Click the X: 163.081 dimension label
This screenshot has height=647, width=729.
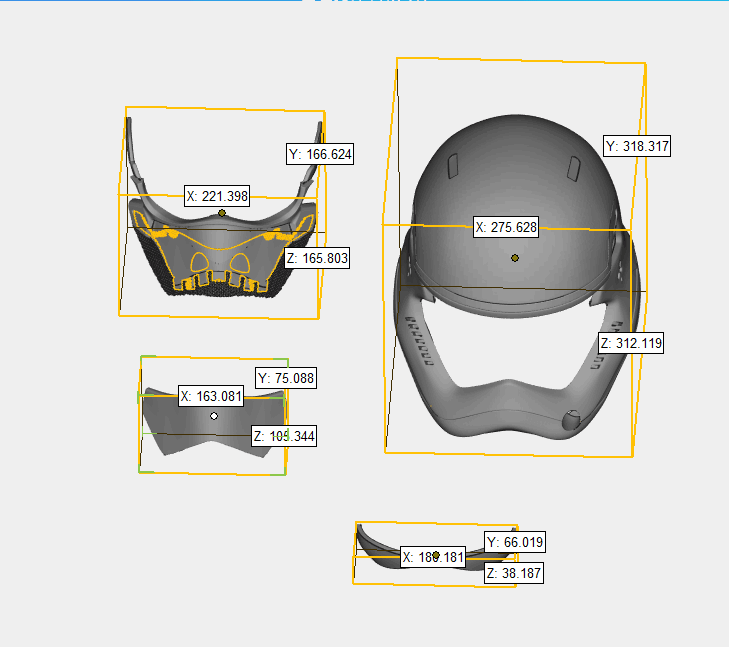[211, 396]
